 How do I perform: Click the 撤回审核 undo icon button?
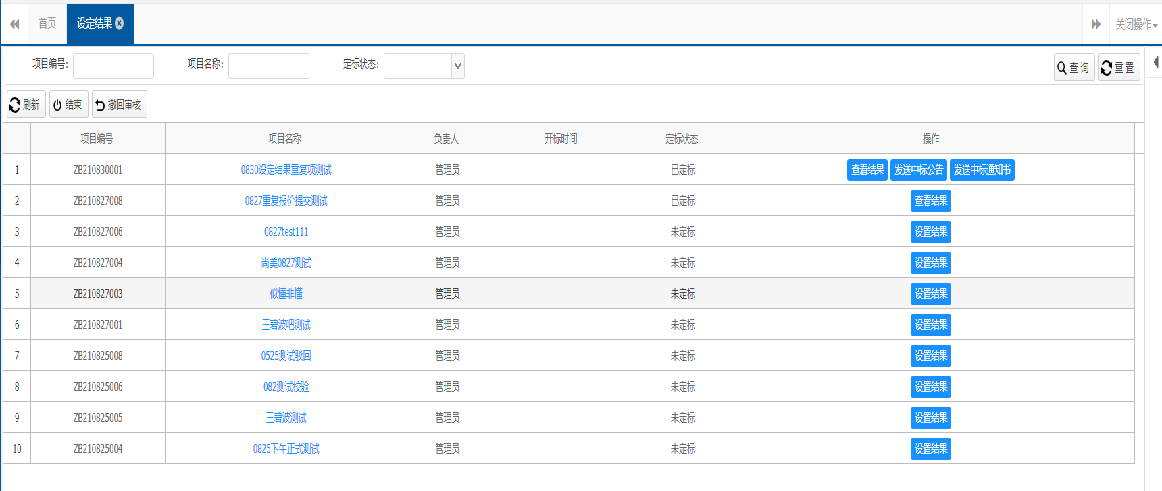pyautogui.click(x=119, y=105)
